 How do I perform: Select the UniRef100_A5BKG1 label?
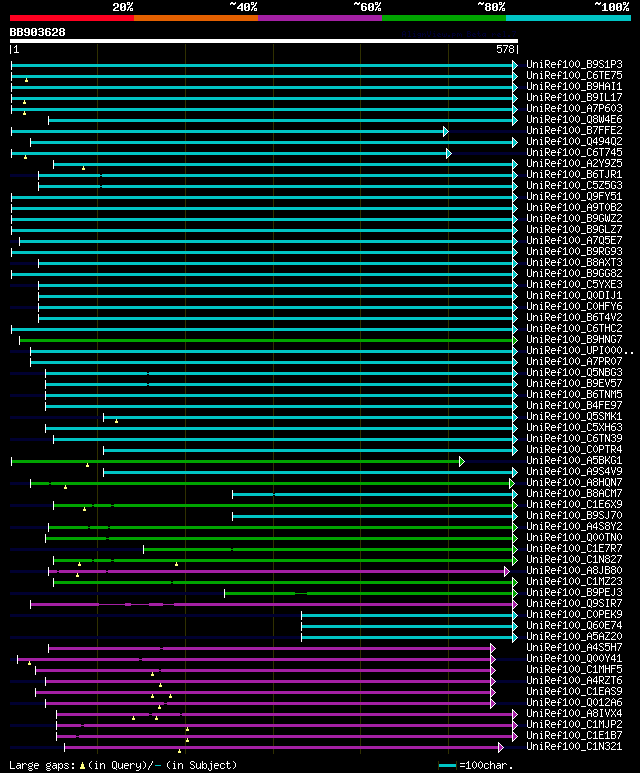click(x=574, y=460)
